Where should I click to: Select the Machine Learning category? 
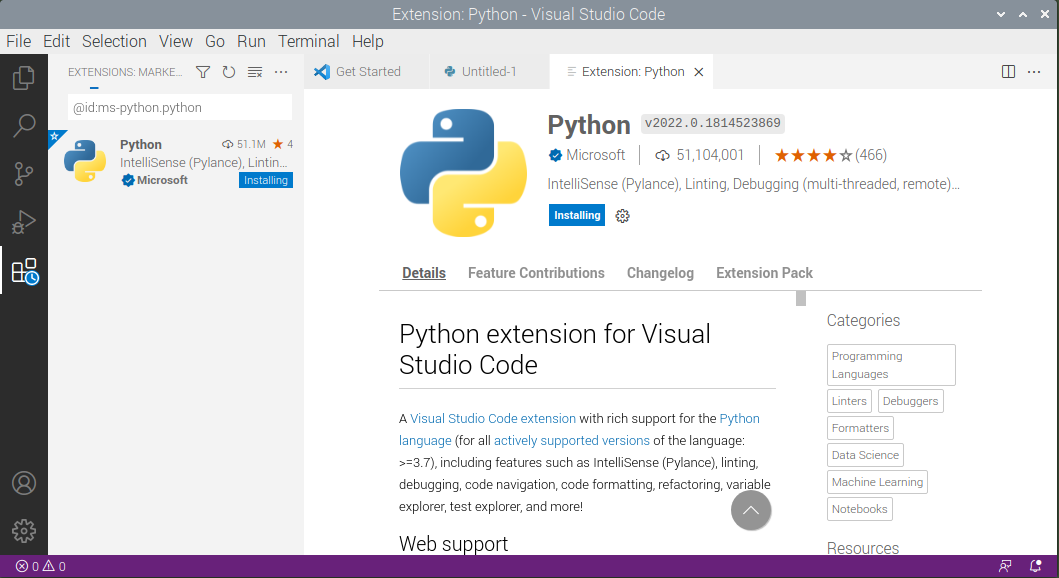pyautogui.click(x=877, y=482)
